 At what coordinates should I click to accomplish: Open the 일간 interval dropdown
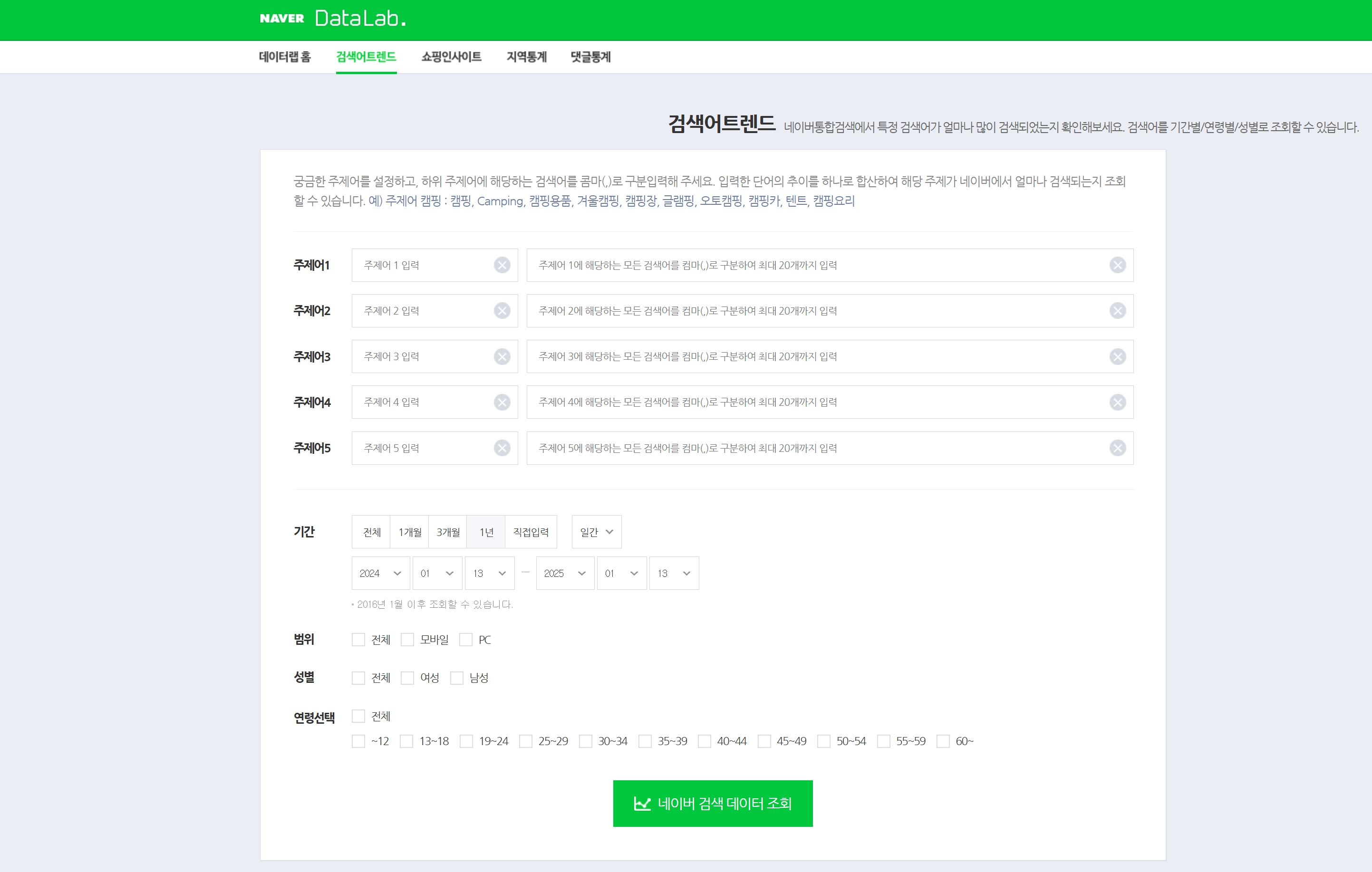pyautogui.click(x=595, y=531)
